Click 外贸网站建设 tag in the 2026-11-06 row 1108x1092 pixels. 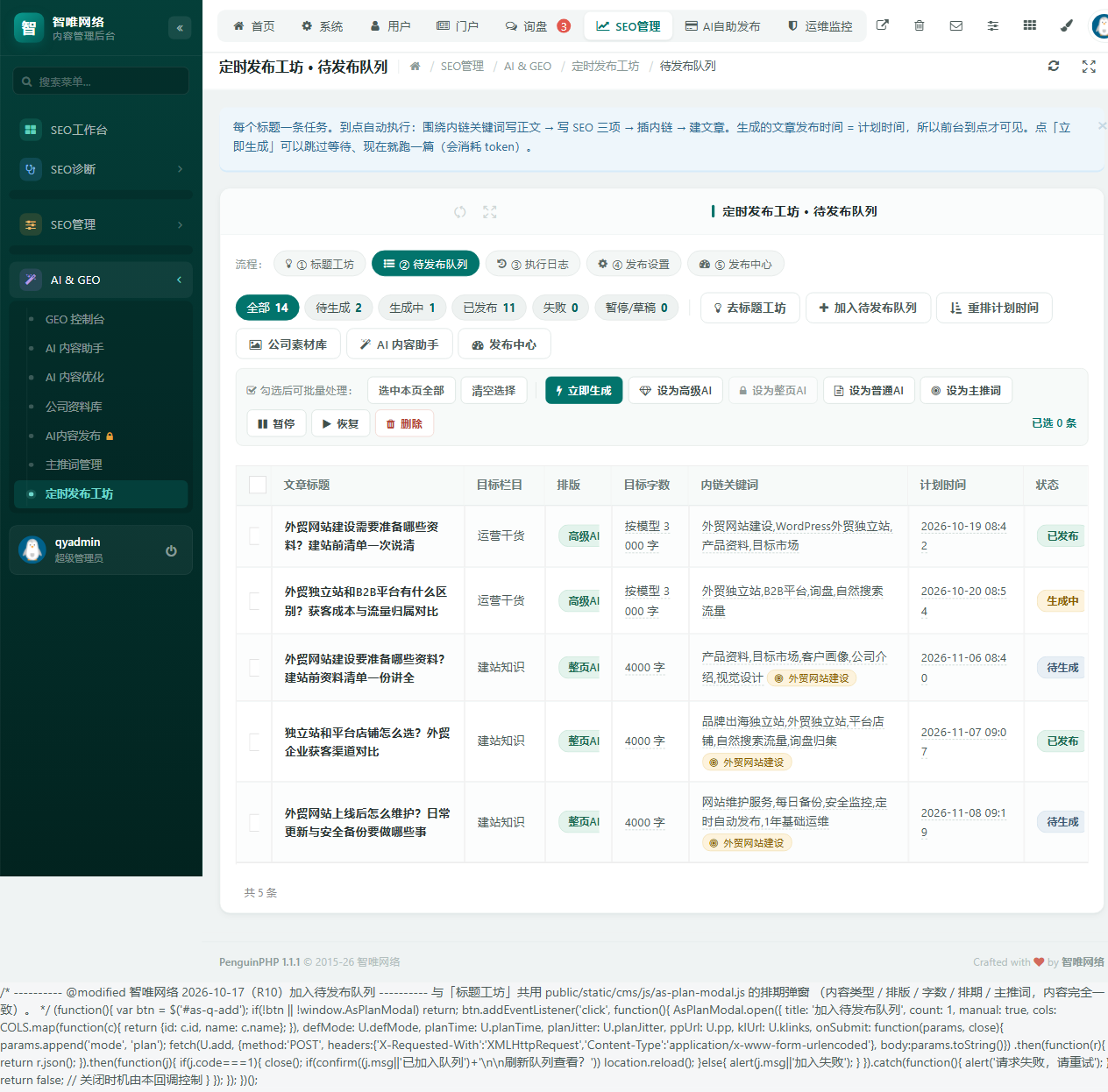click(x=812, y=678)
